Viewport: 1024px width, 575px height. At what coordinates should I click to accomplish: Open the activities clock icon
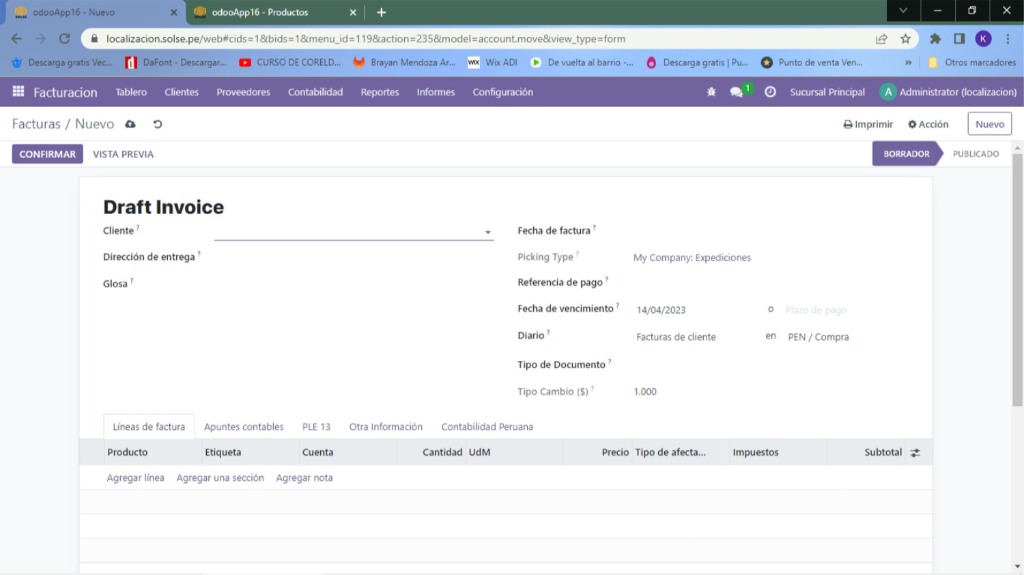(x=770, y=92)
